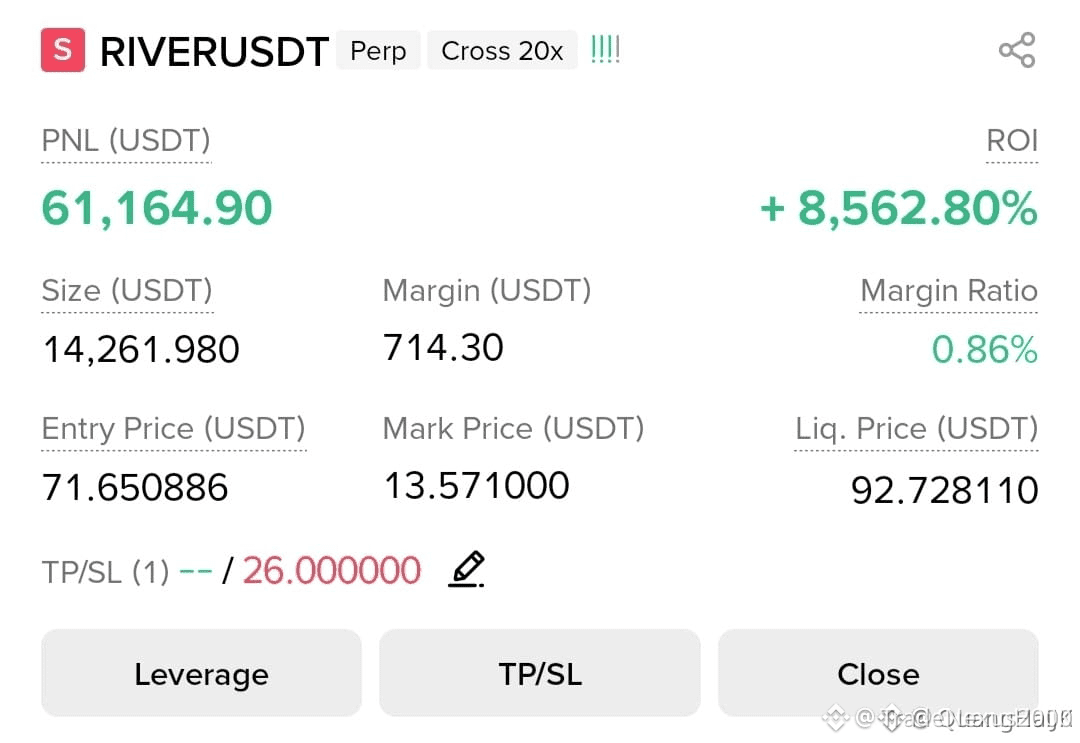Tap the stop-loss value 26.000000
The height and width of the screenshot is (743, 1080).
(x=331, y=570)
